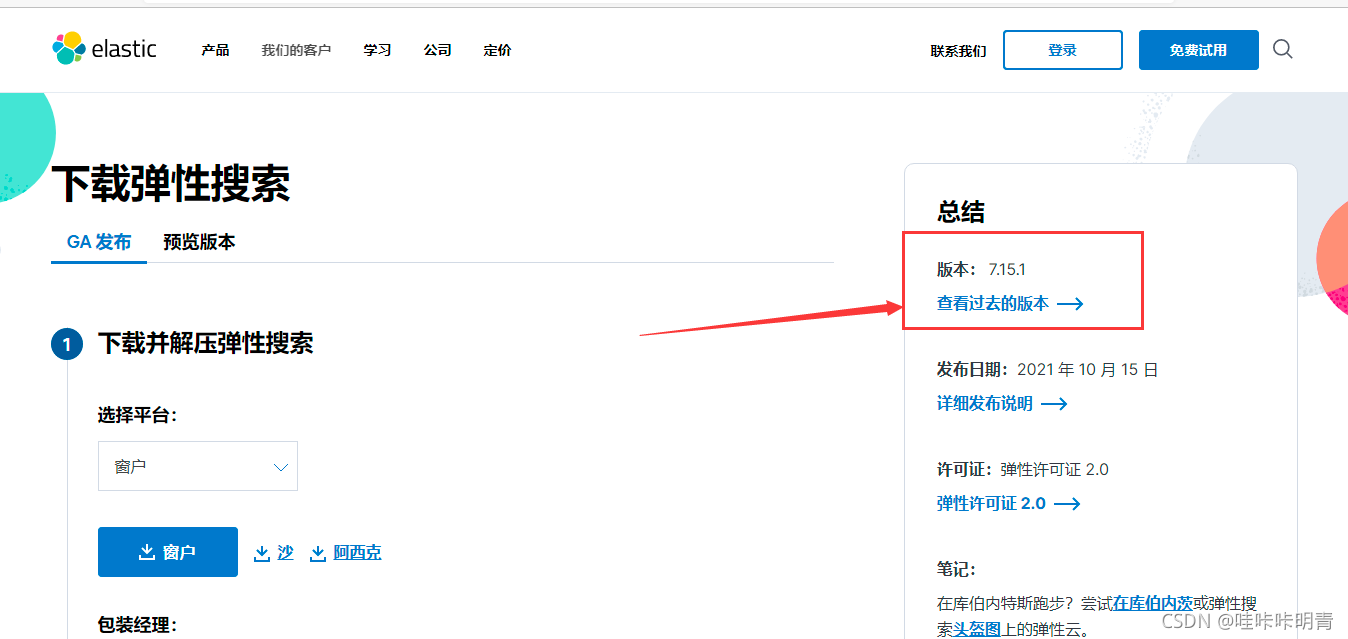Image resolution: width=1348 pixels, height=639 pixels.
Task: Go to 定价 page
Action: tap(497, 50)
